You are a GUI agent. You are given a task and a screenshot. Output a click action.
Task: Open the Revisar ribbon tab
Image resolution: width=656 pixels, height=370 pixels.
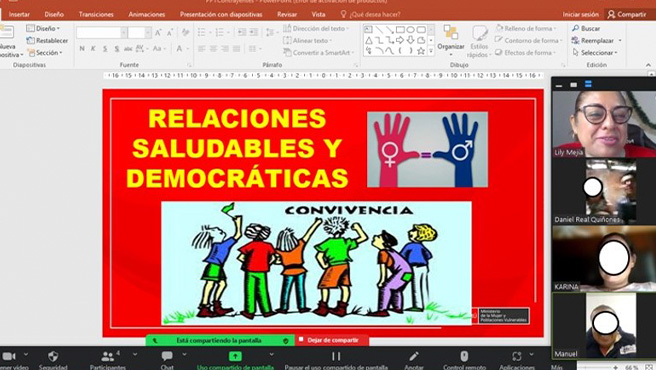coord(287,14)
